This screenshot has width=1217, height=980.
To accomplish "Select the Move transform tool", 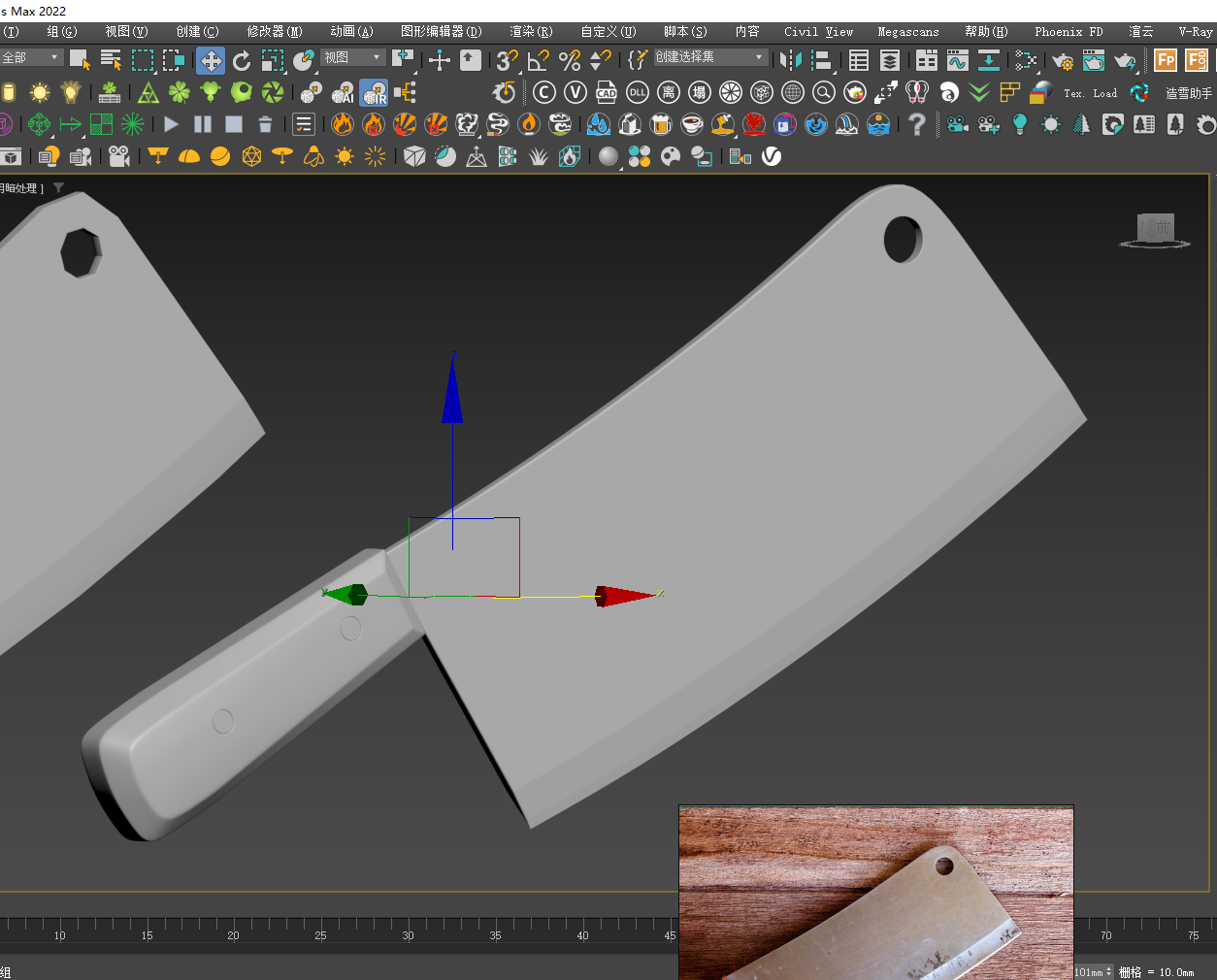I will (210, 61).
